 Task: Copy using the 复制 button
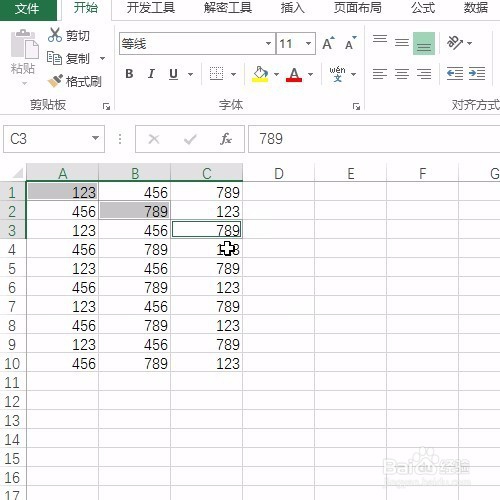[69, 59]
